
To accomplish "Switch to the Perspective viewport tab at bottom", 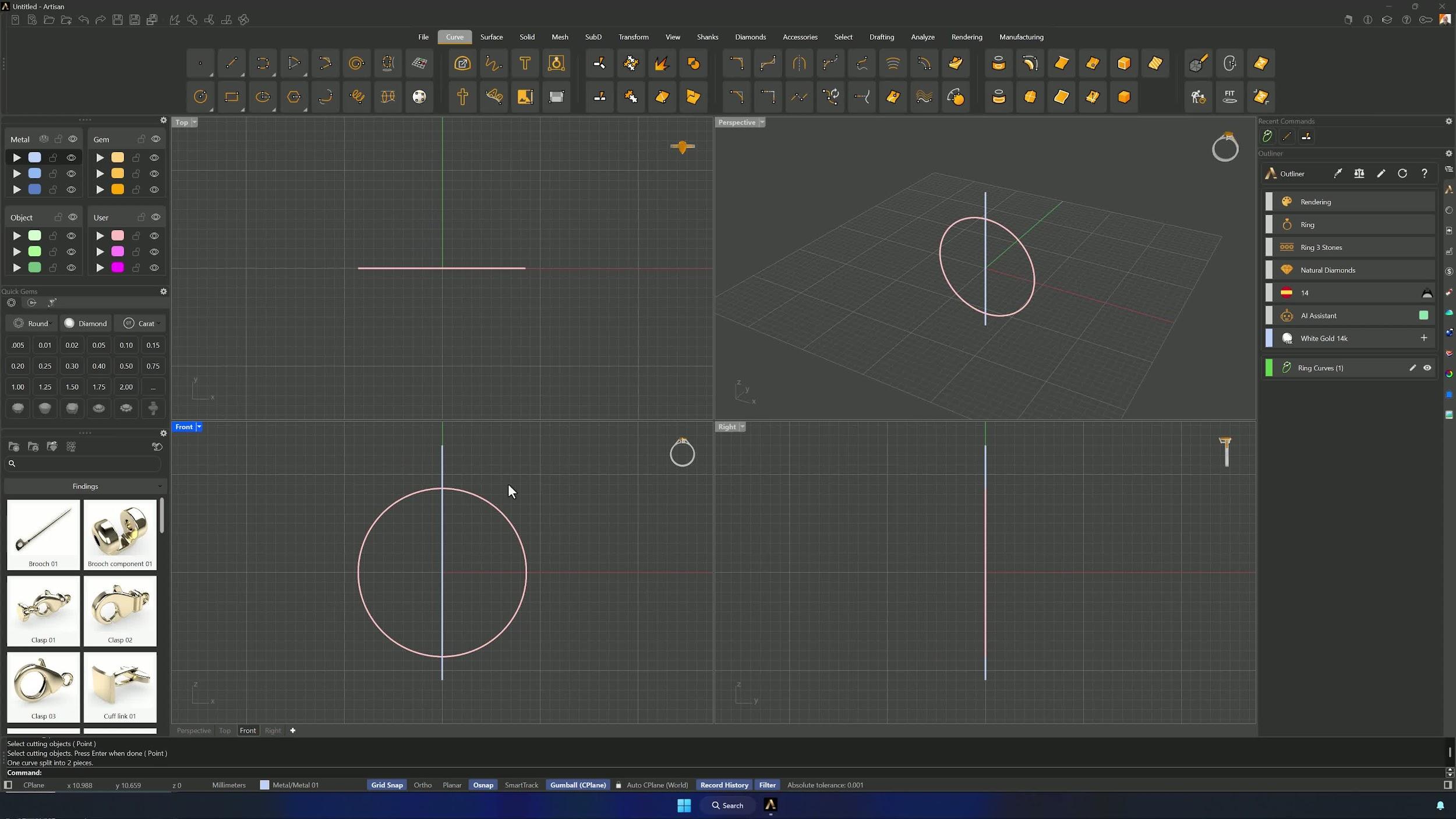I will click(x=193, y=730).
